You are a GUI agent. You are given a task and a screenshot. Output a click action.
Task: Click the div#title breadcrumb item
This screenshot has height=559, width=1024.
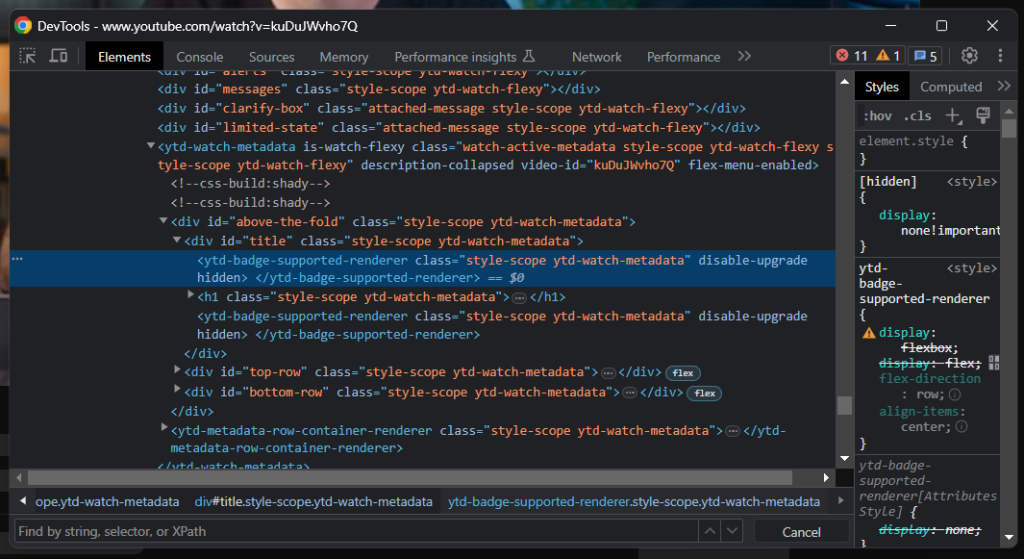tap(314, 501)
